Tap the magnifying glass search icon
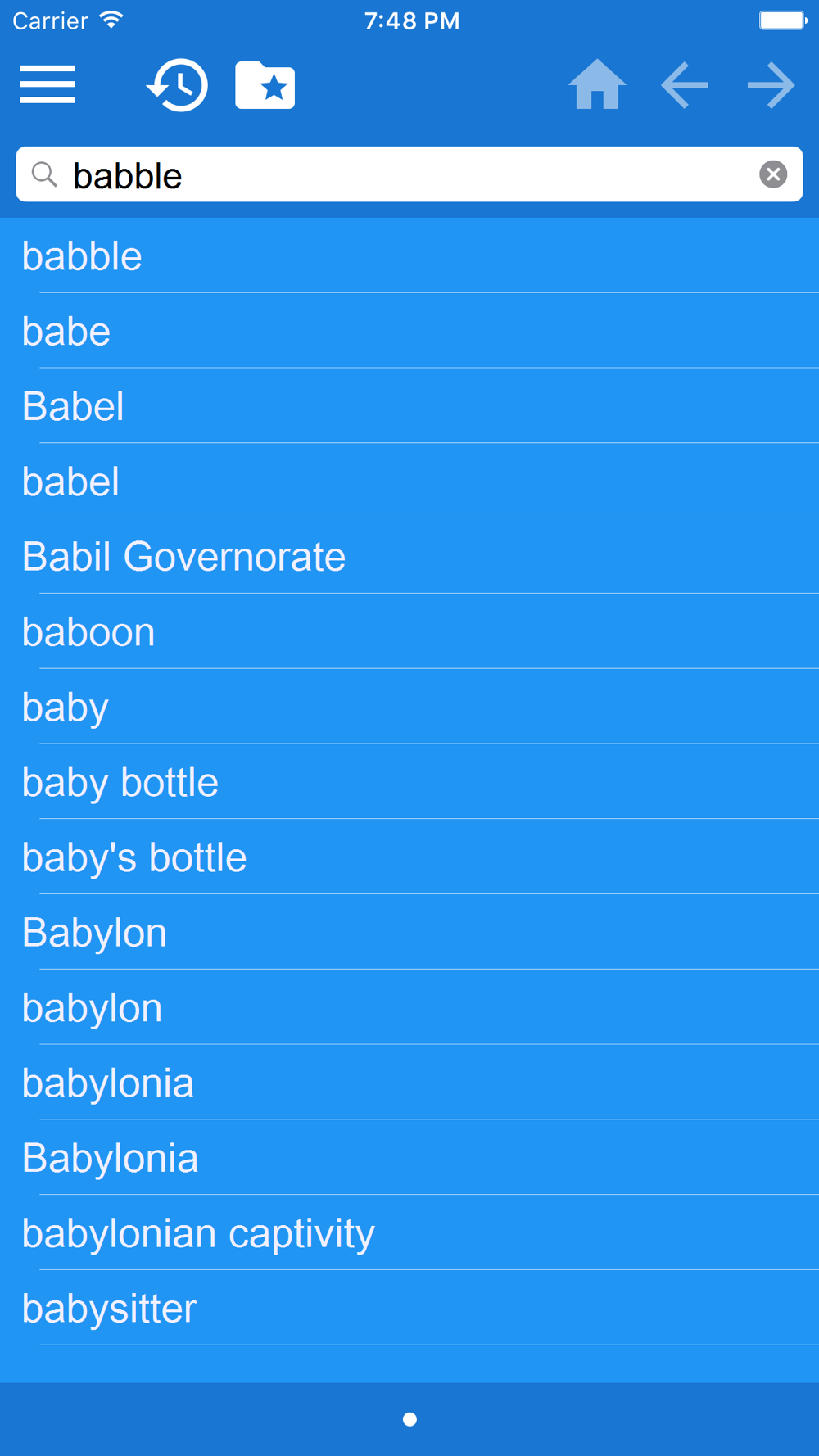The height and width of the screenshot is (1456, 819). pos(44,174)
